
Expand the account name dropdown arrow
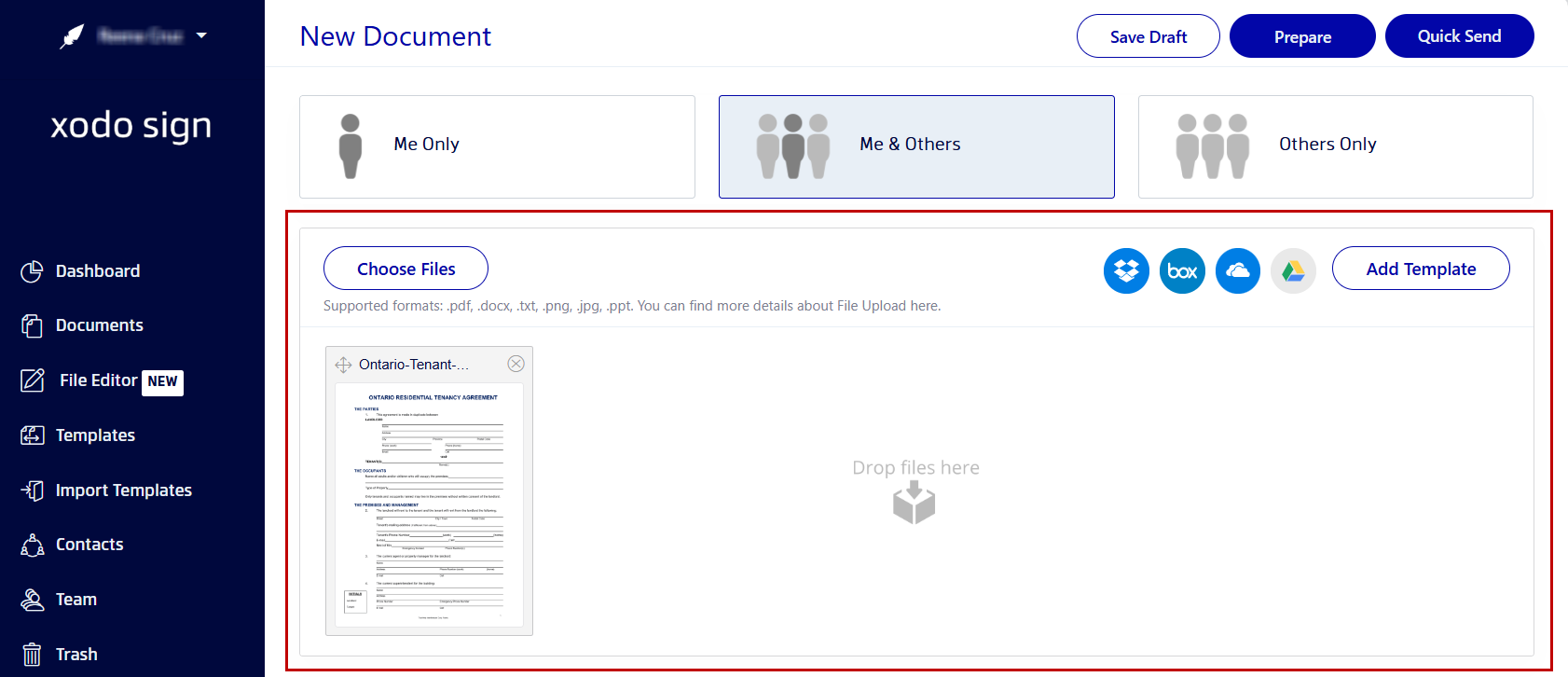[201, 36]
